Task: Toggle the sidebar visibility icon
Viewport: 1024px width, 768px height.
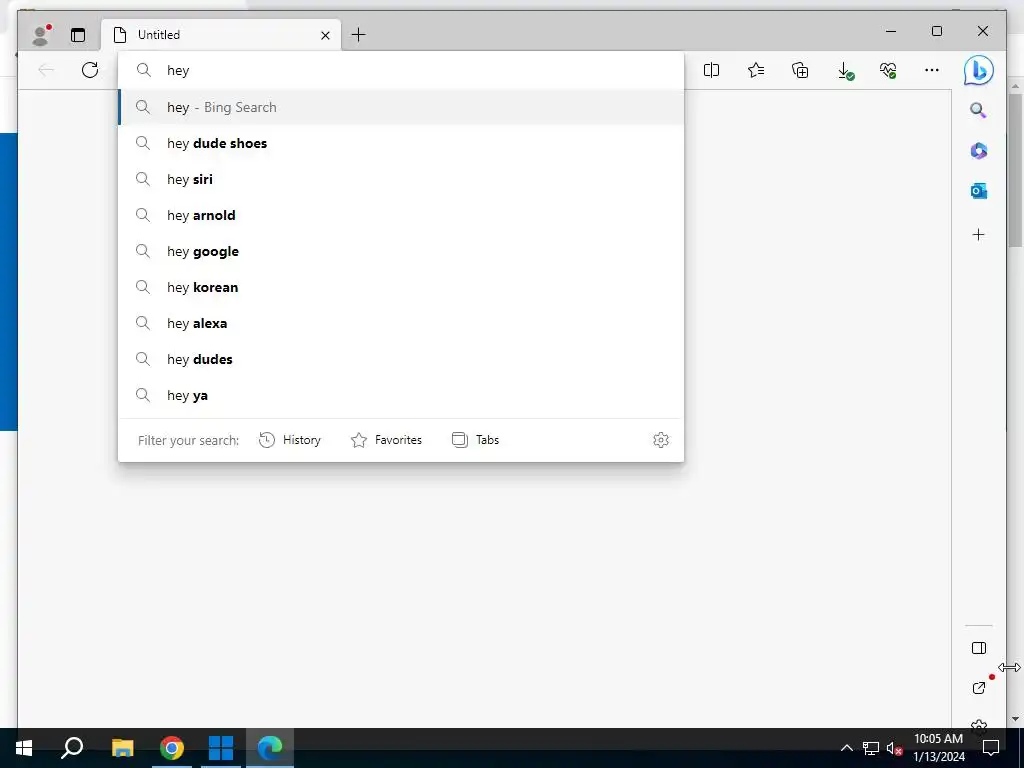Action: tap(978, 648)
